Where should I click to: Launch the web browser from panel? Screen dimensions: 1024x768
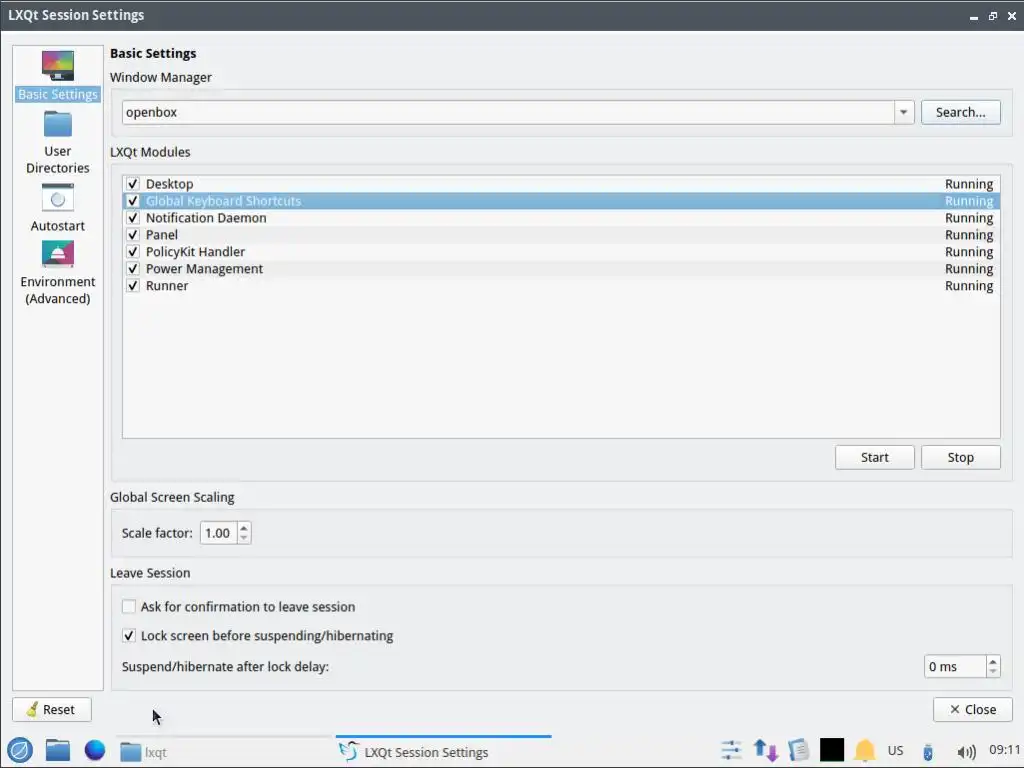pyautogui.click(x=95, y=750)
